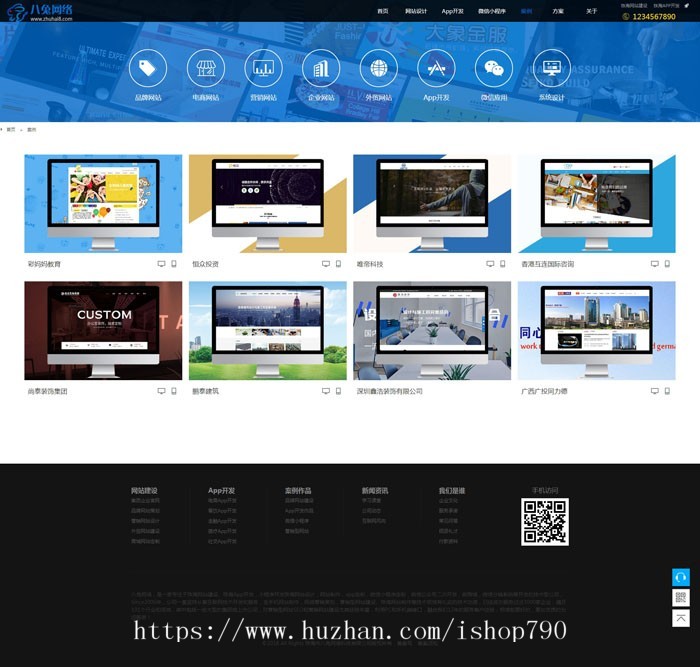
Task: Open the 电商网站 storefront icon category
Action: pyautogui.click(x=205, y=68)
